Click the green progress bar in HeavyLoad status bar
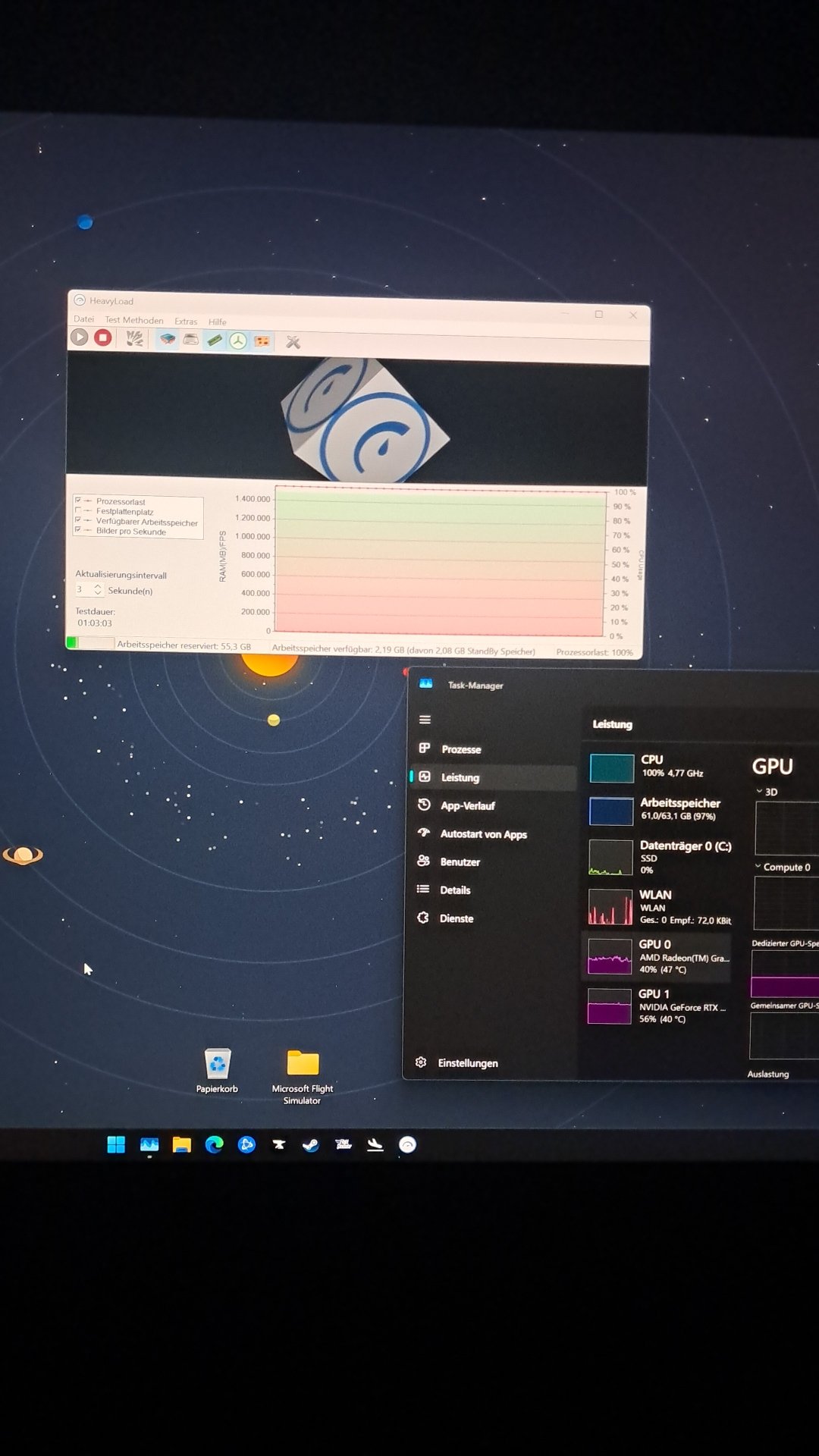819x1456 pixels. coord(90,643)
